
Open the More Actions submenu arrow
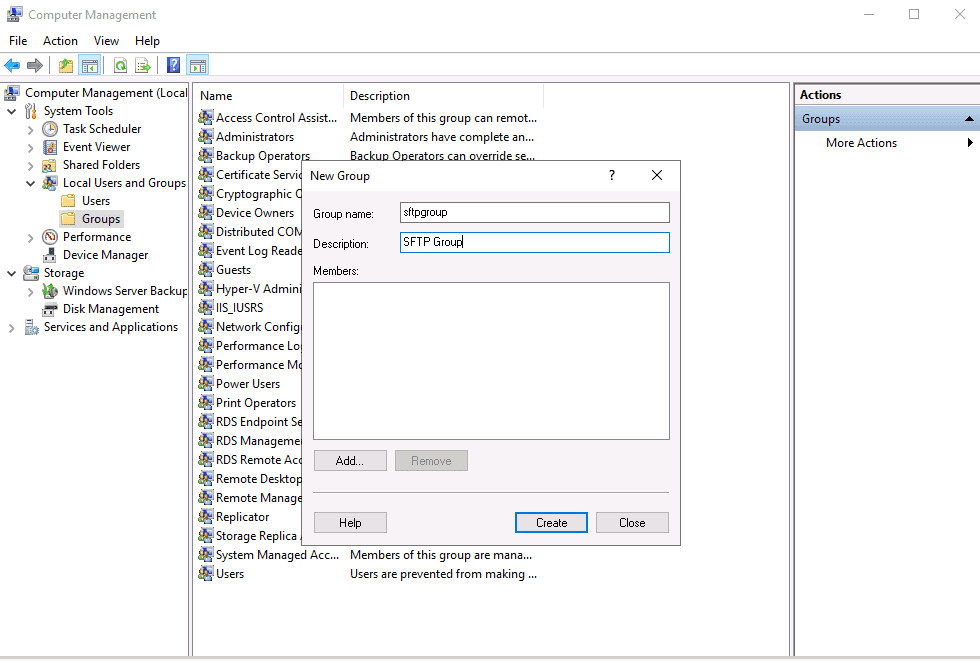coord(970,142)
